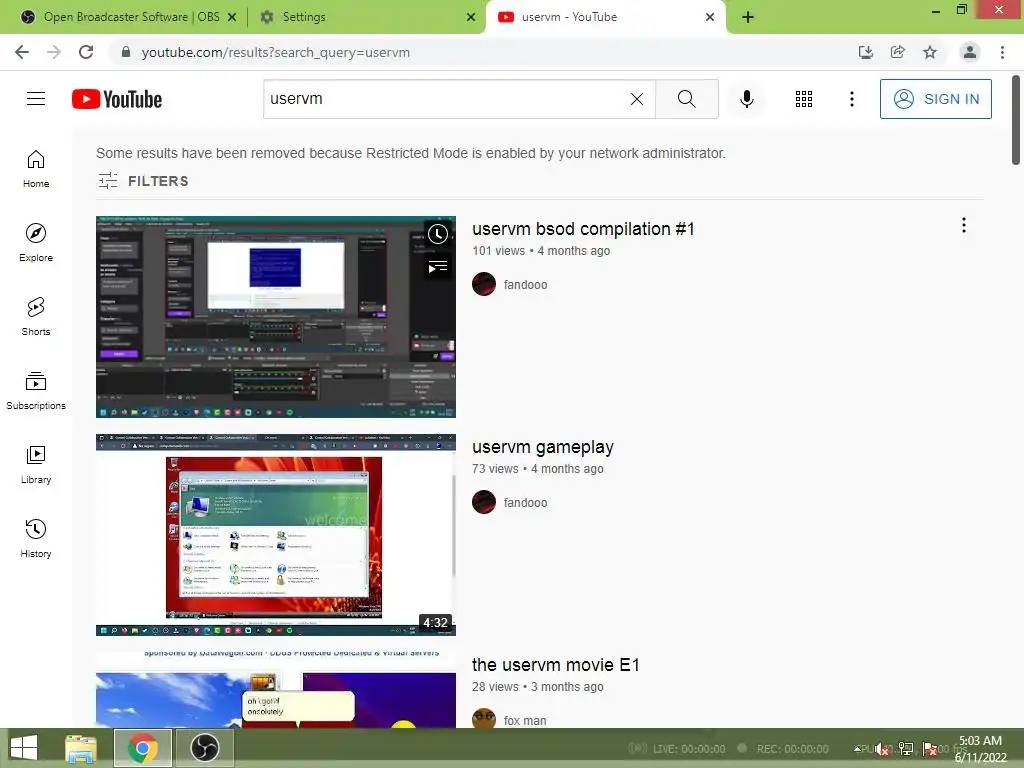Visit fandooo channel name under bsod compilation
This screenshot has height=768, width=1024.
click(x=526, y=285)
